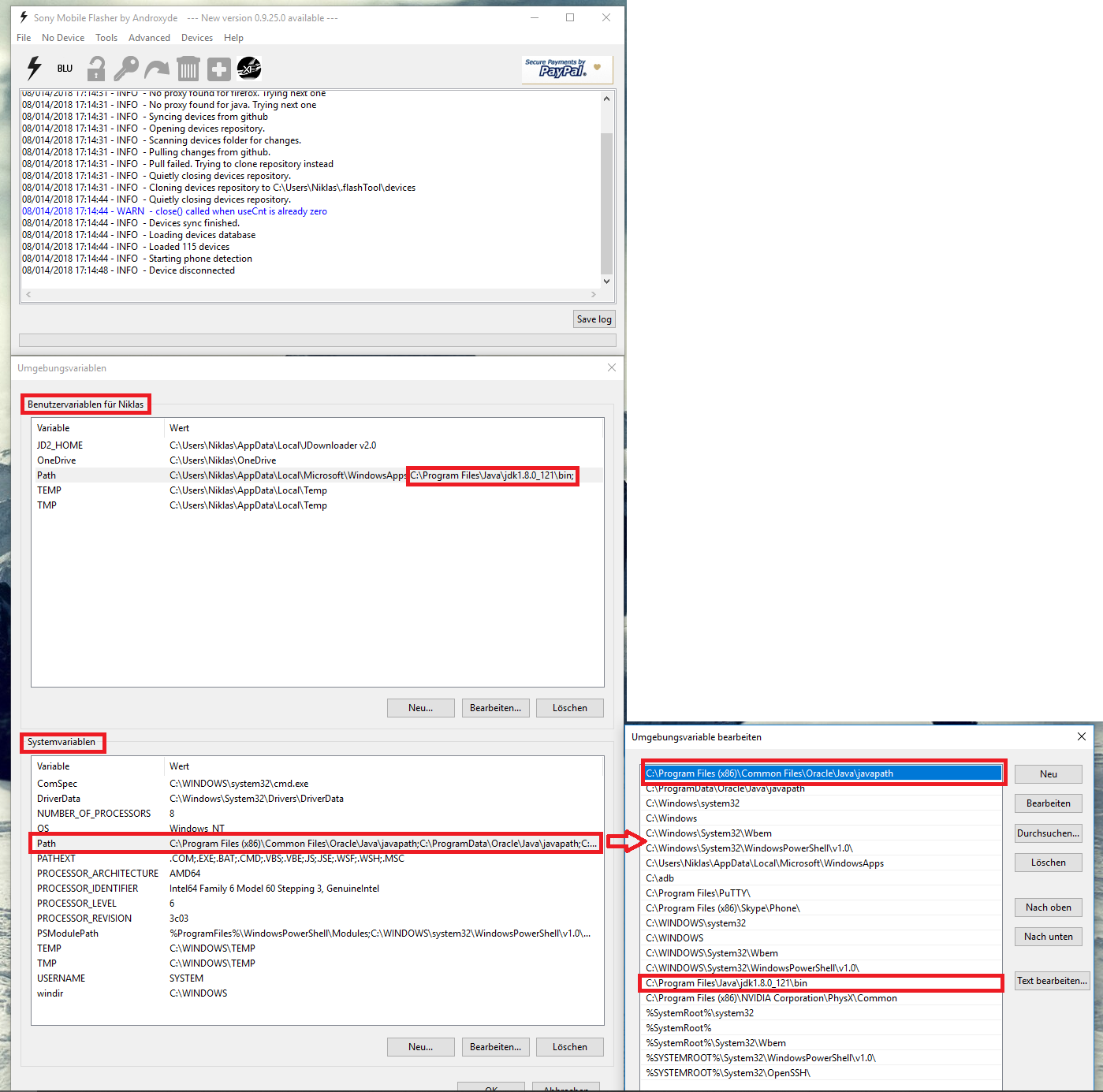This screenshot has width=1103, height=1092.
Task: Select PROCESSOR_ARCHITECTURE row
Action: point(317,874)
